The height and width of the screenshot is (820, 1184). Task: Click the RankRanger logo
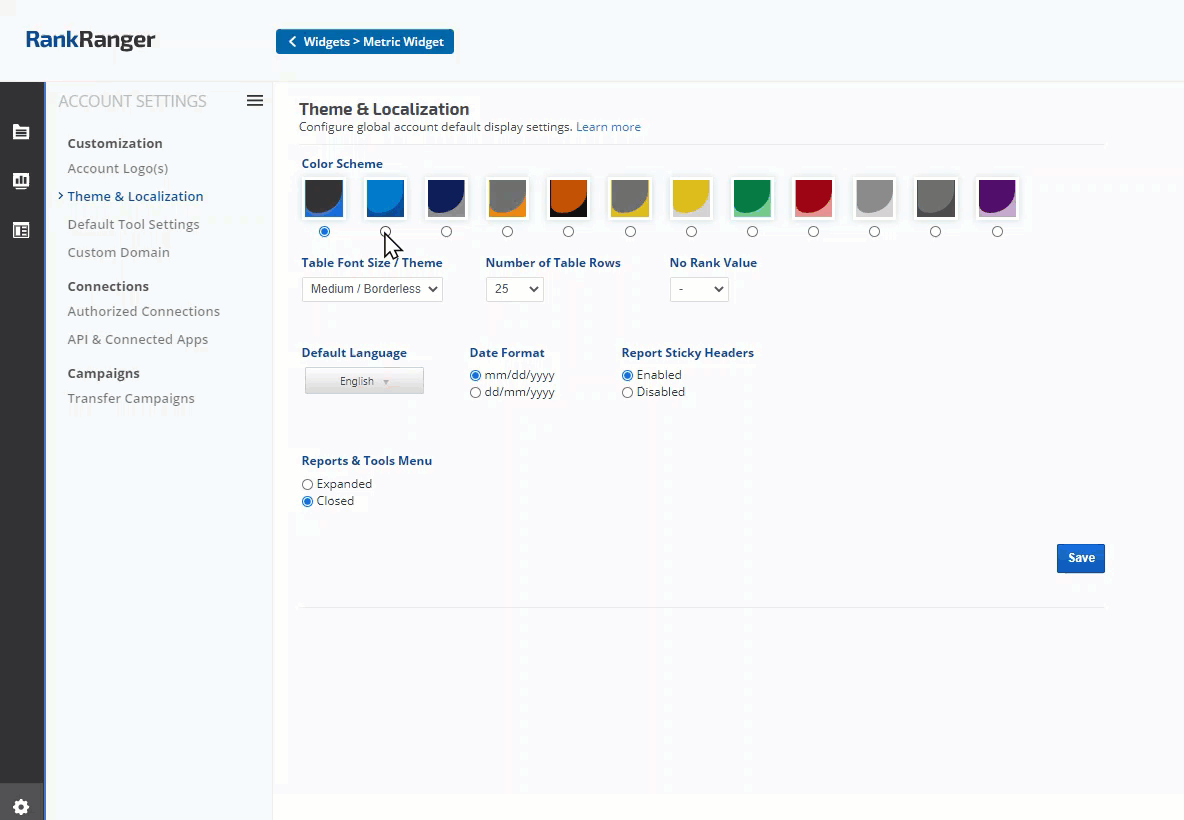91,41
